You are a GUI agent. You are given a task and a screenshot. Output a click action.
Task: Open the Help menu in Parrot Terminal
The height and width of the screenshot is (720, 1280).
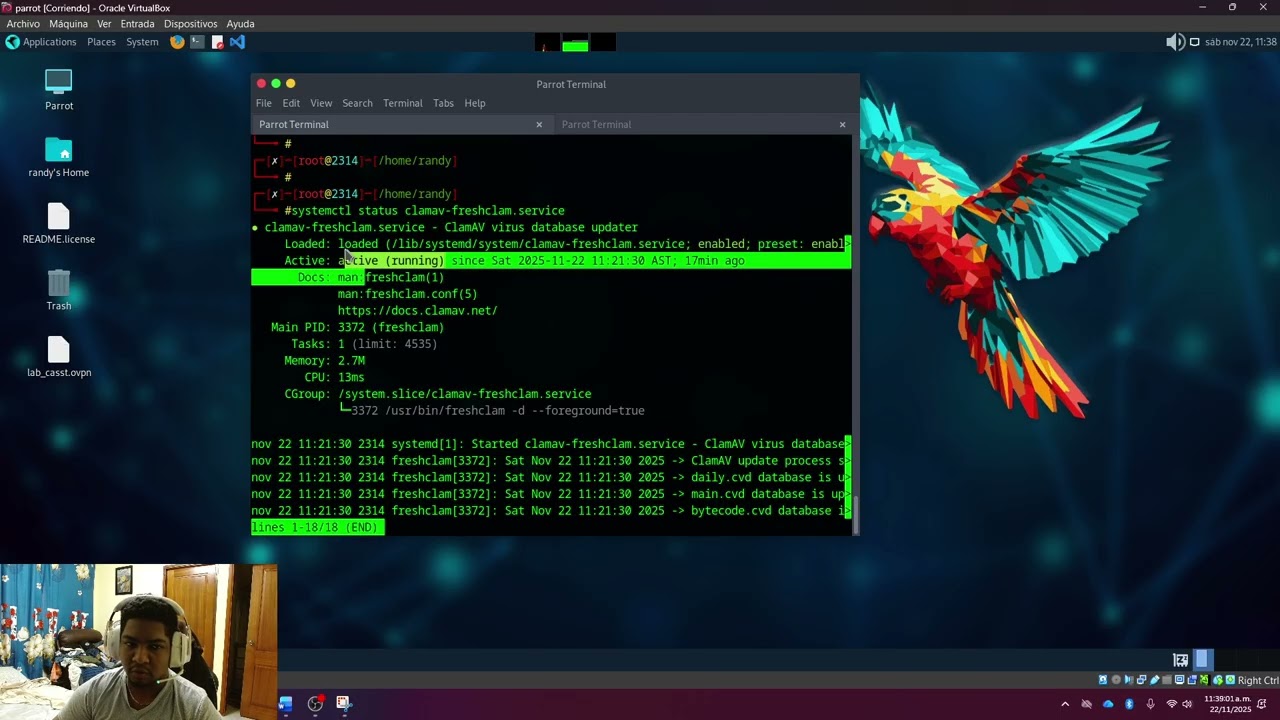click(x=475, y=103)
